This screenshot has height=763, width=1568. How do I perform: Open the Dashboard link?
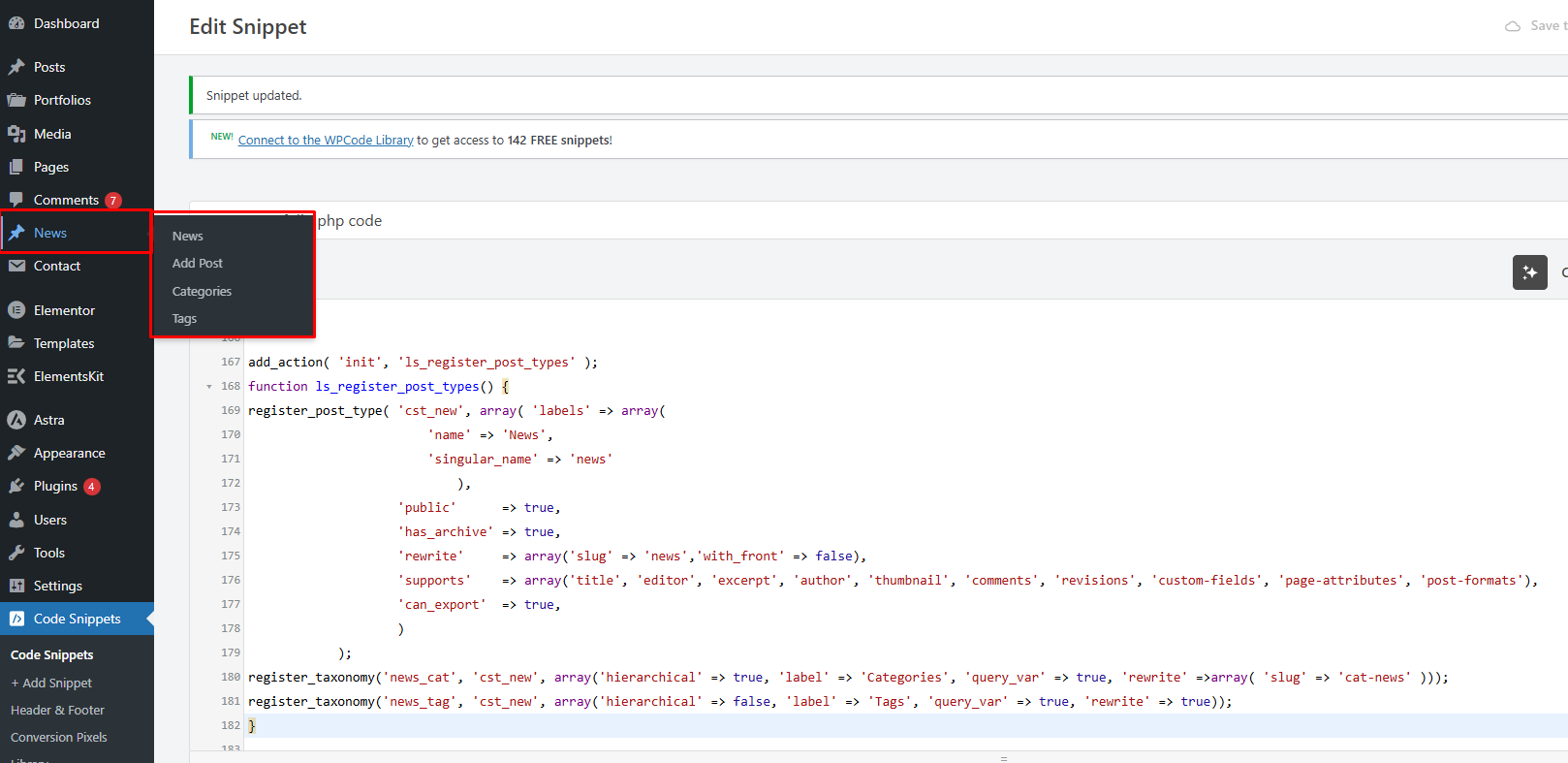66,23
